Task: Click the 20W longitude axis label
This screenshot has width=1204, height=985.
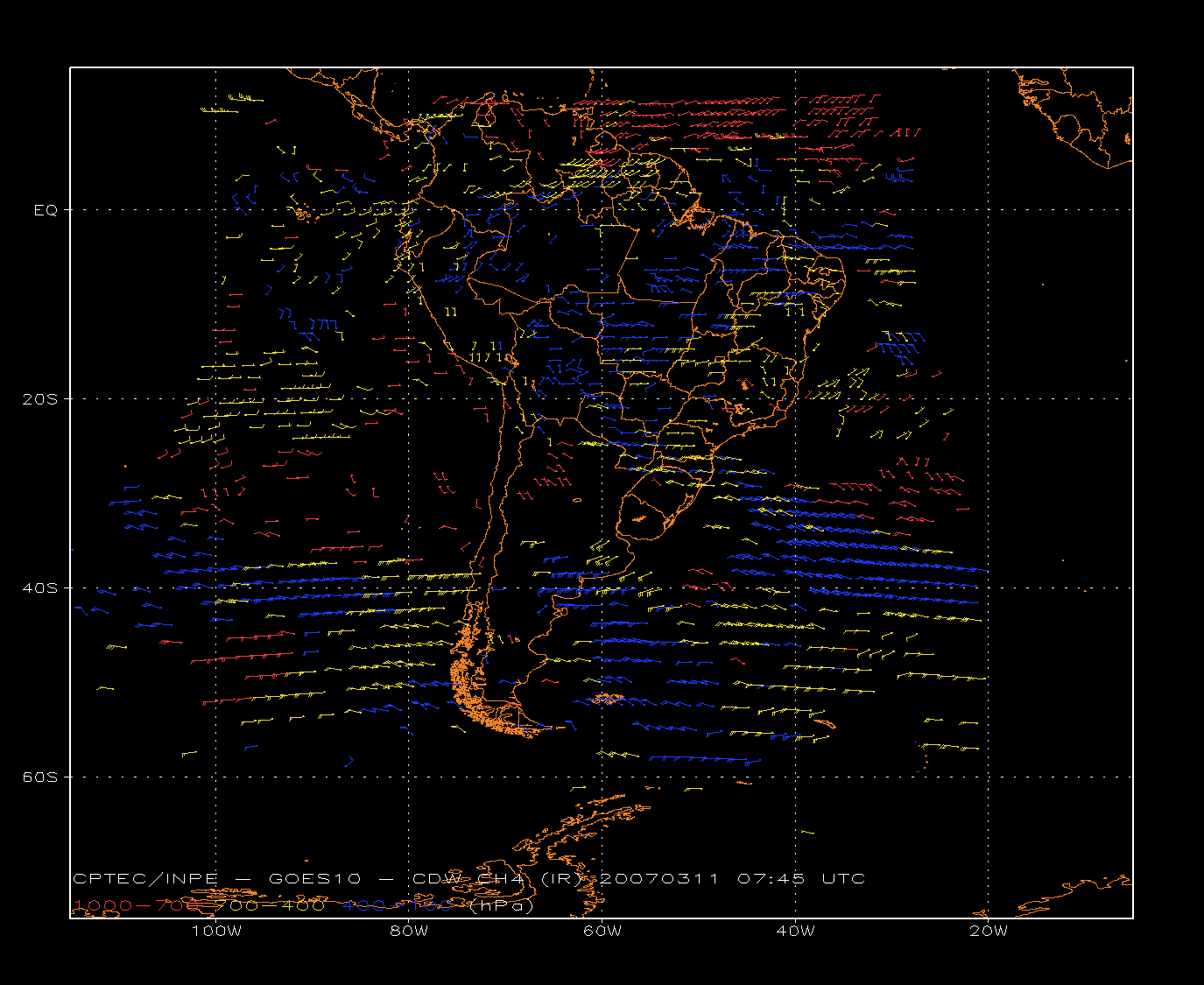Action: pos(989,931)
